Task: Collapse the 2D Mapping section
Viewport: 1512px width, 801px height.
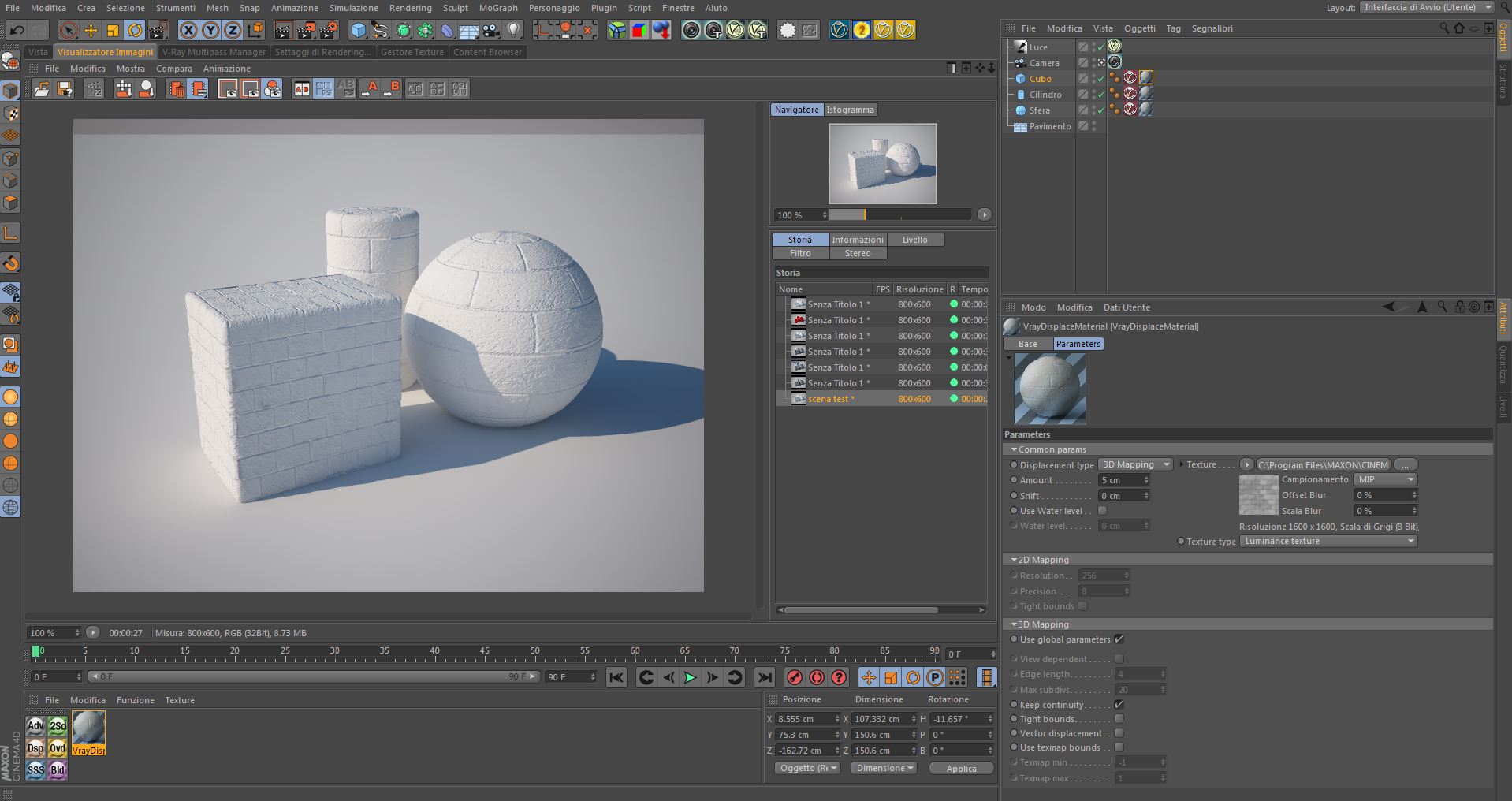Action: (x=1014, y=560)
